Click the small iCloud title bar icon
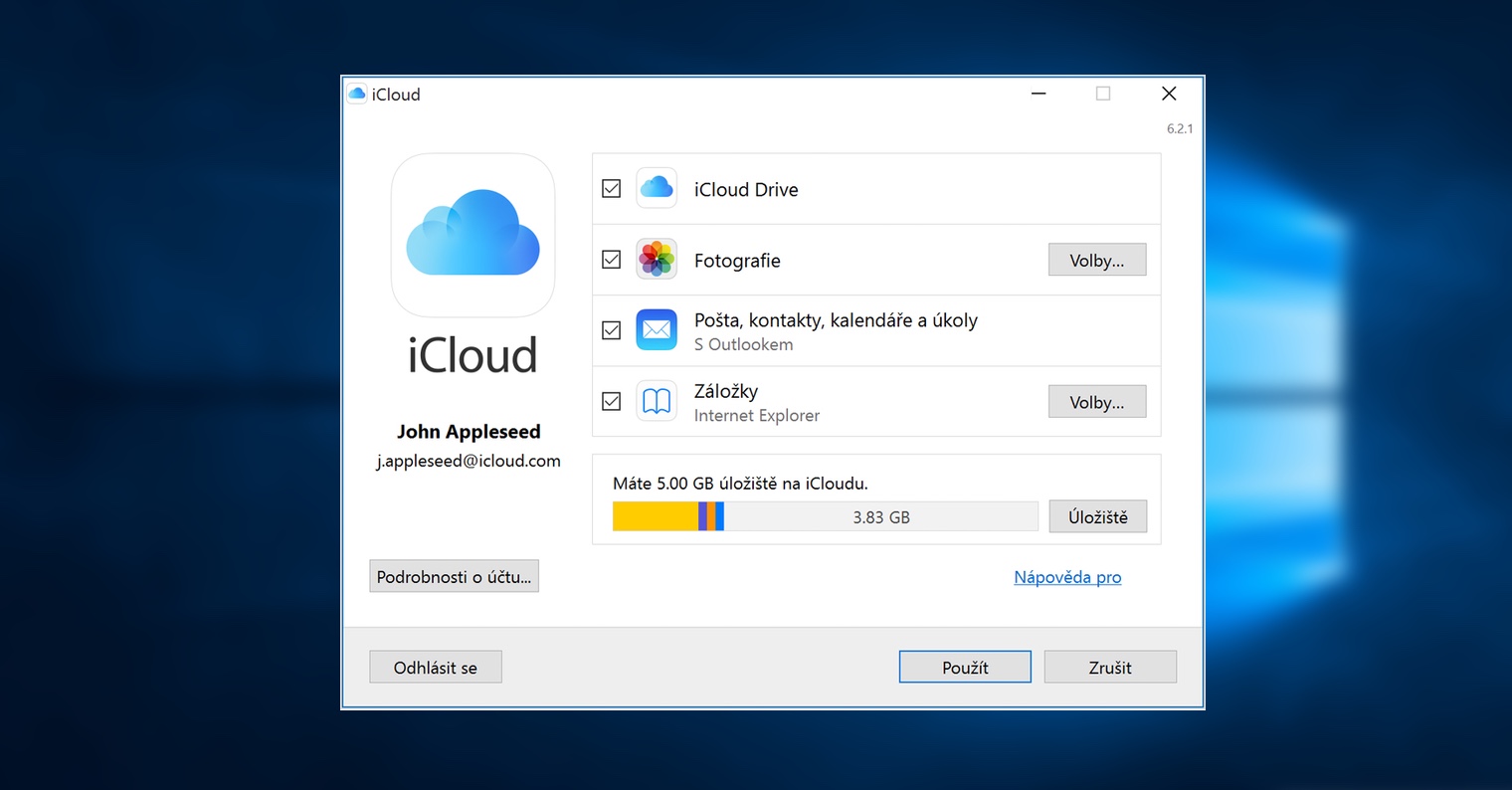This screenshot has height=790, width=1512. 357,95
